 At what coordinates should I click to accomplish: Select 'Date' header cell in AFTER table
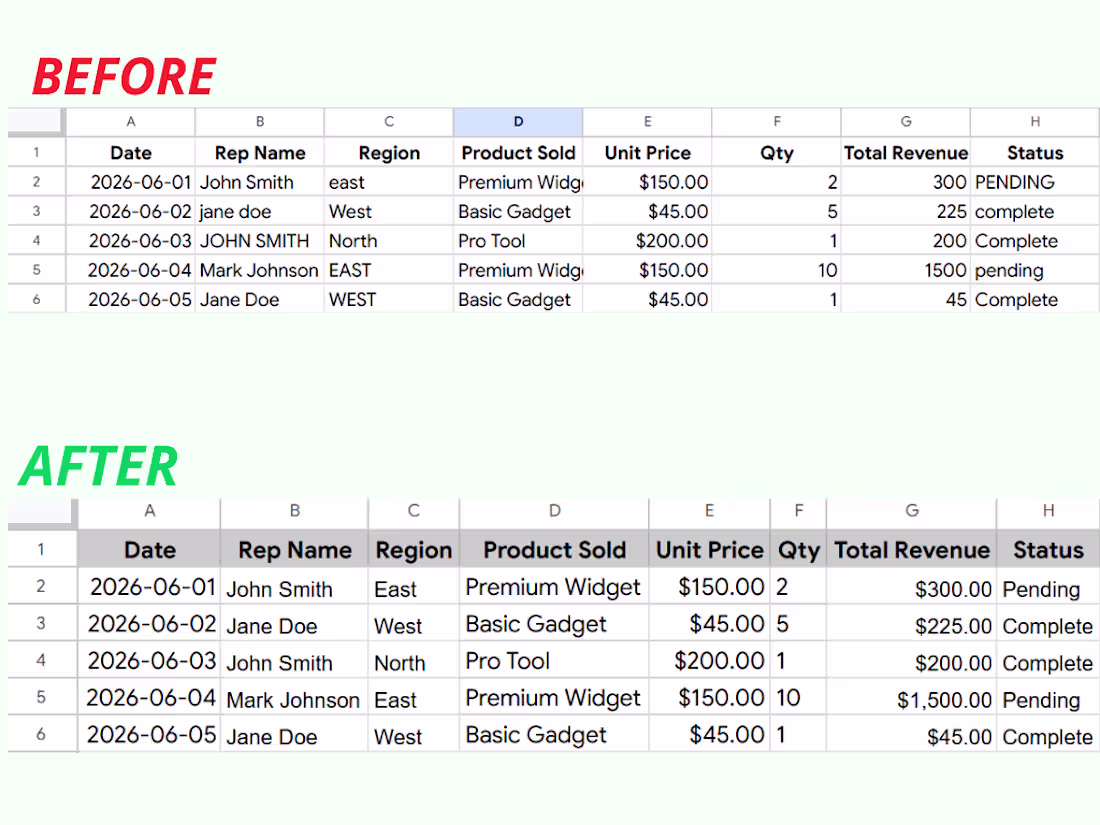click(x=149, y=549)
